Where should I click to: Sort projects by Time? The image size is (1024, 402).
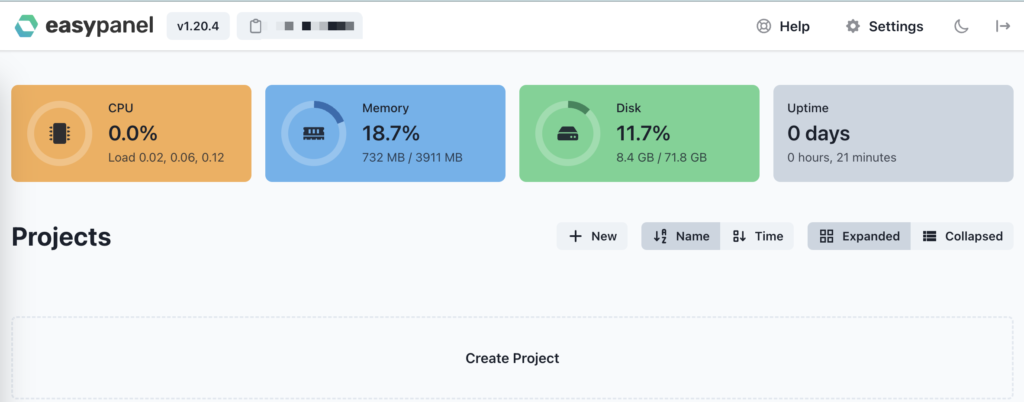[757, 236]
